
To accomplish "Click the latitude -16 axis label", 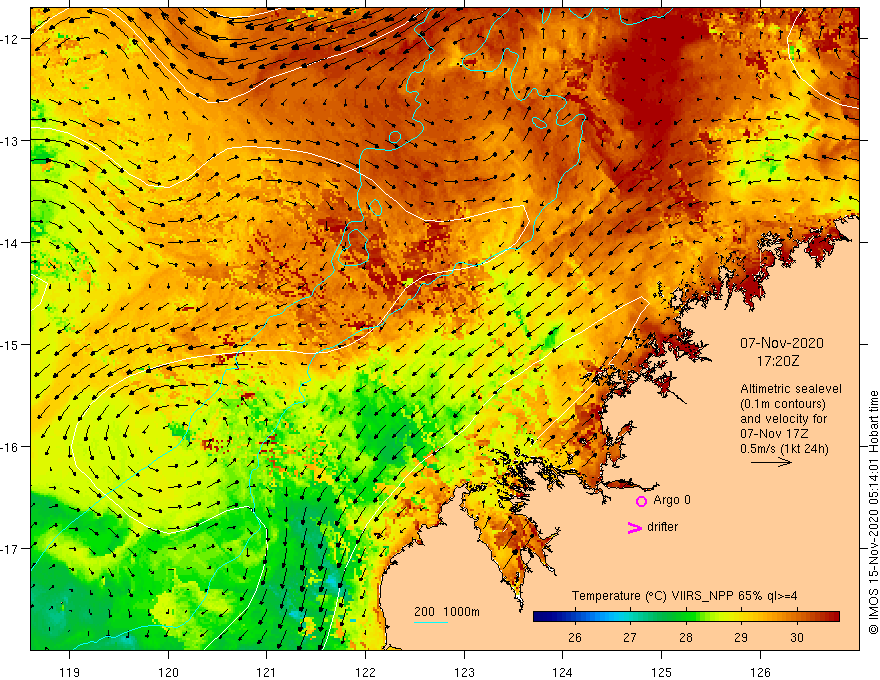I will pos(10,447).
